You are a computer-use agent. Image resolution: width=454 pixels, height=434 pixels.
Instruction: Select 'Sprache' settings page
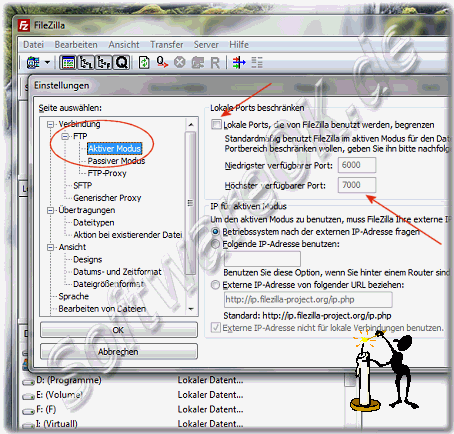74,296
